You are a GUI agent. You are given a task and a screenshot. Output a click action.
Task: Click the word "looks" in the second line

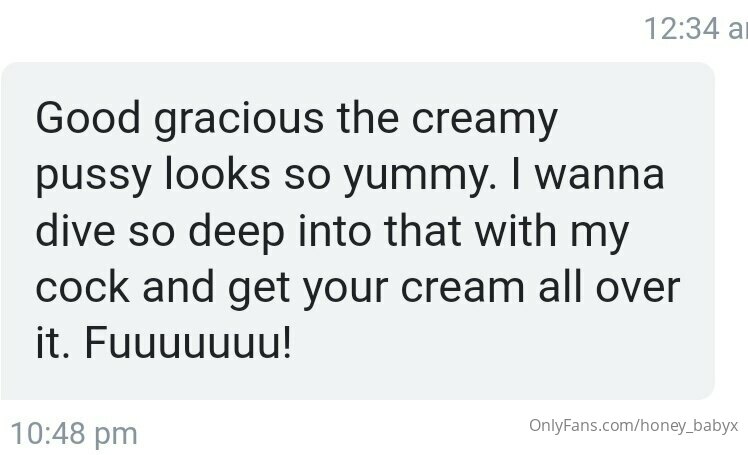[218, 174]
